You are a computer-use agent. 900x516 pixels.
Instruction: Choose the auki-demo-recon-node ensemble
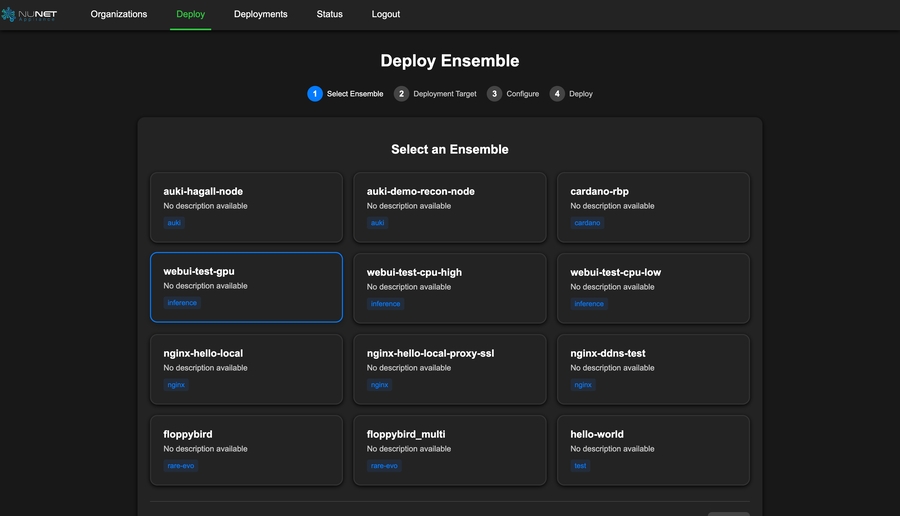449,207
